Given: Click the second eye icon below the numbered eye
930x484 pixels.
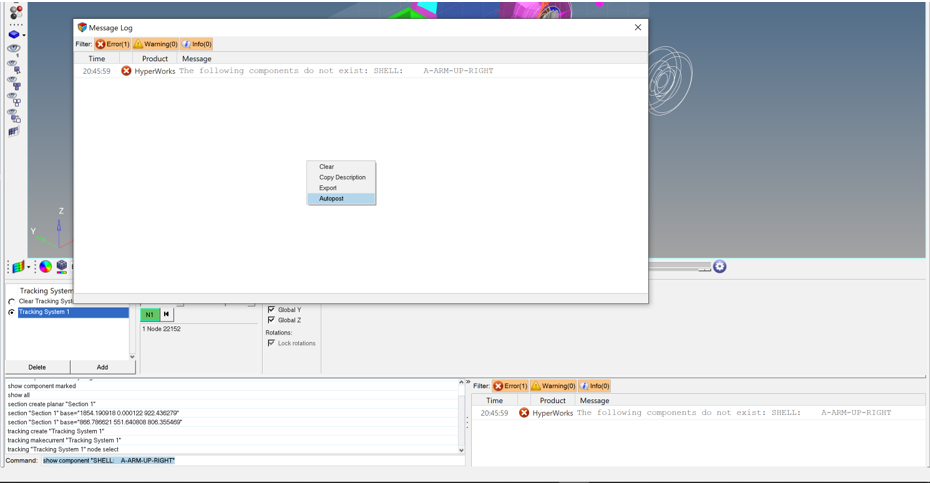Looking at the screenshot, I should point(14,66).
